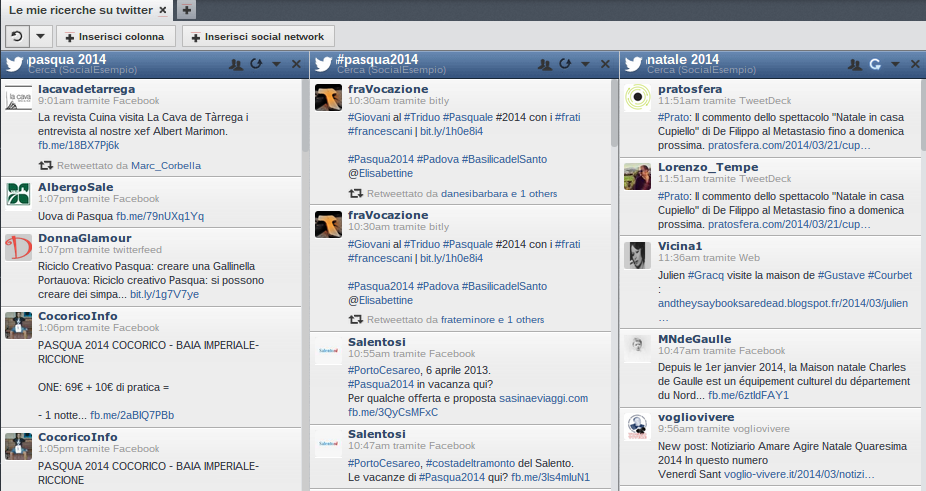
Task: Refresh the pasqua 2014 column
Action: point(256,64)
